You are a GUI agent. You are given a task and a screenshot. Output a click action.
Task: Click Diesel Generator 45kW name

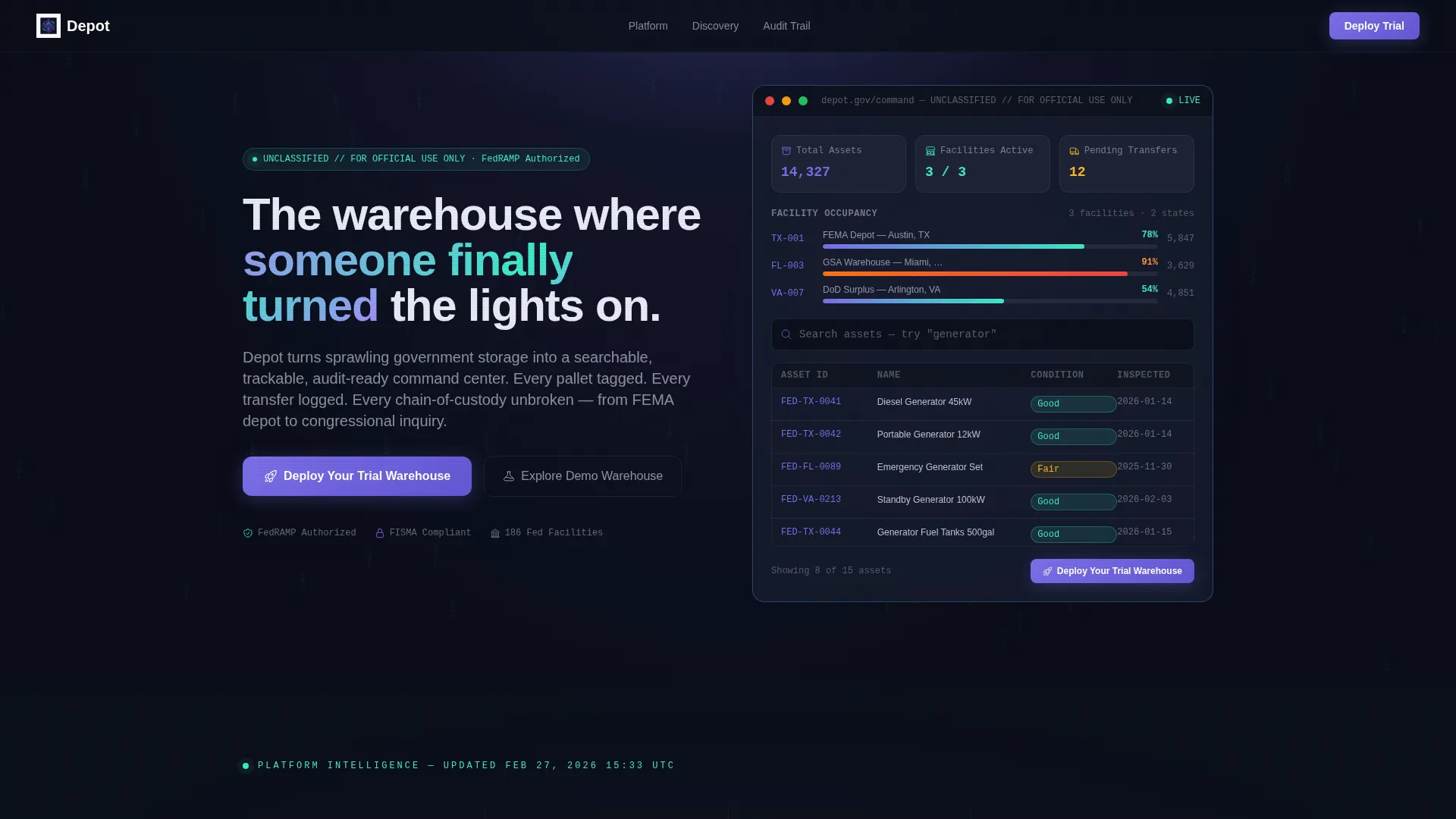(x=924, y=402)
